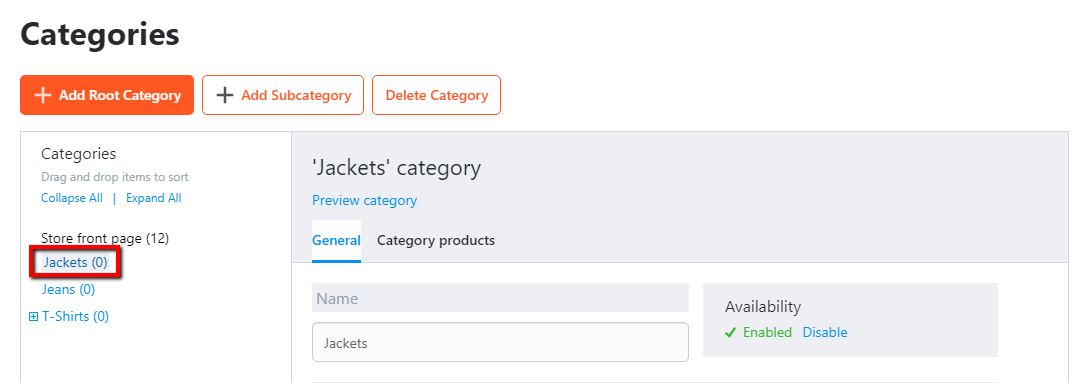Click the Delete Category button

pos(436,95)
